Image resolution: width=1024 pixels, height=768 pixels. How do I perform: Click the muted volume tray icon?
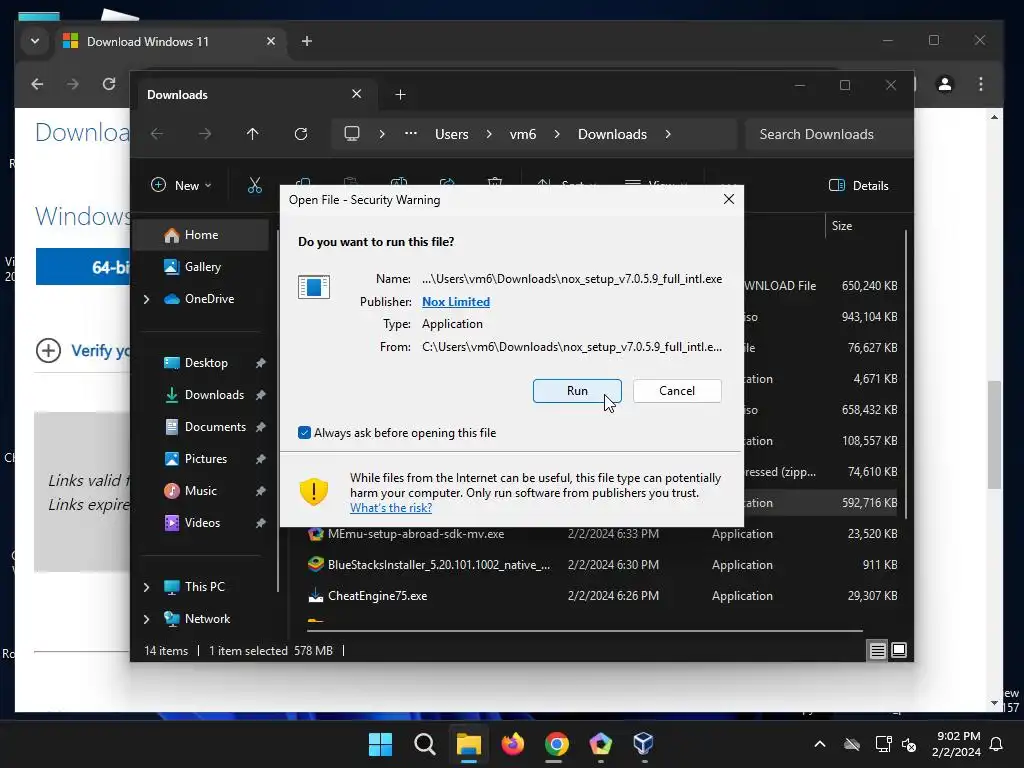click(x=909, y=744)
